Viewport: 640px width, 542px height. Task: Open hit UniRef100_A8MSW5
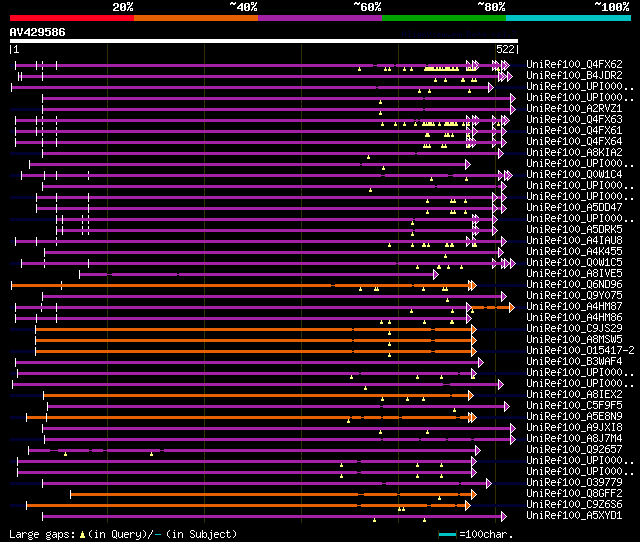pyautogui.click(x=574, y=340)
